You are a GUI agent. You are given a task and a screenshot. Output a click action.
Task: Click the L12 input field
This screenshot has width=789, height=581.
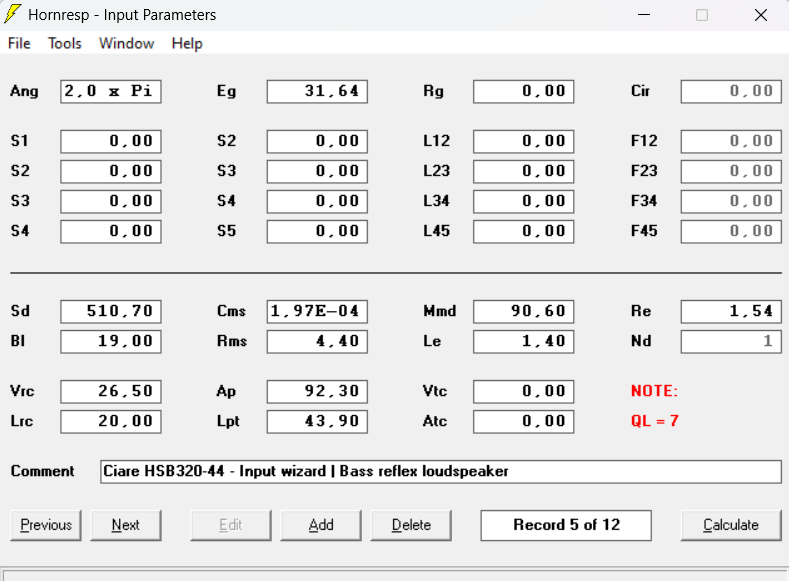point(523,141)
